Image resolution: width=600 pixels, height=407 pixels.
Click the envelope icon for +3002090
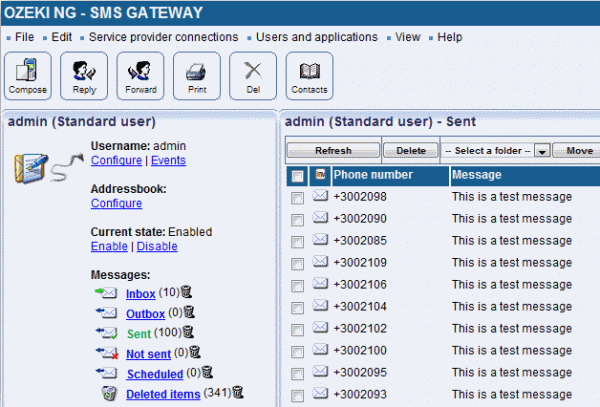(x=320, y=218)
